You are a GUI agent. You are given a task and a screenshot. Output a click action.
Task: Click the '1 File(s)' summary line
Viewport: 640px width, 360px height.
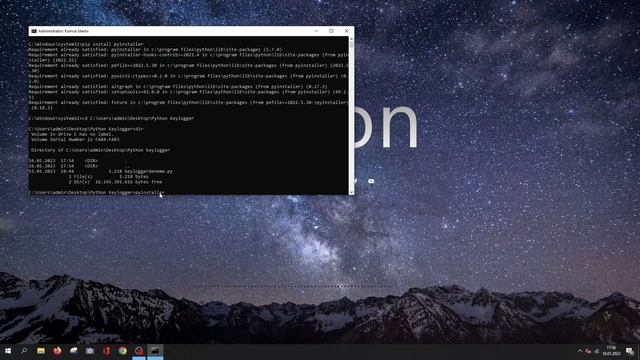click(109, 177)
